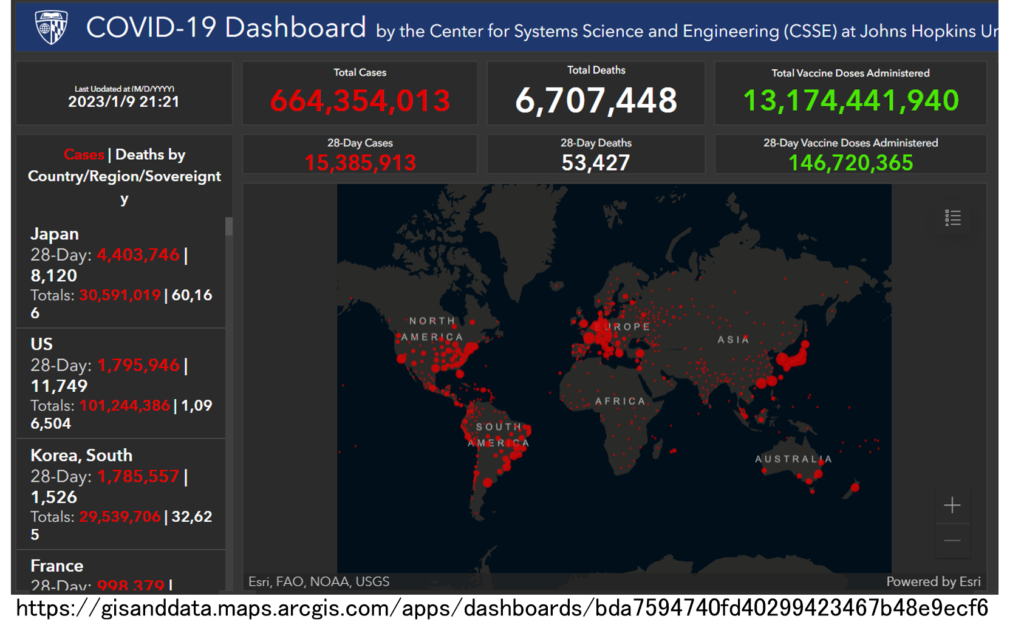Viewport: 1024px width, 636px height.
Task: Switch the country list to Cases
Action: 83,155
